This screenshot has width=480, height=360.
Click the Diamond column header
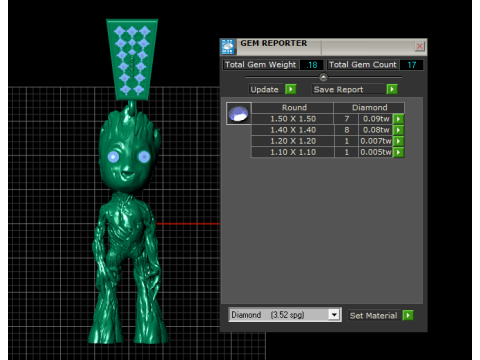(370, 108)
